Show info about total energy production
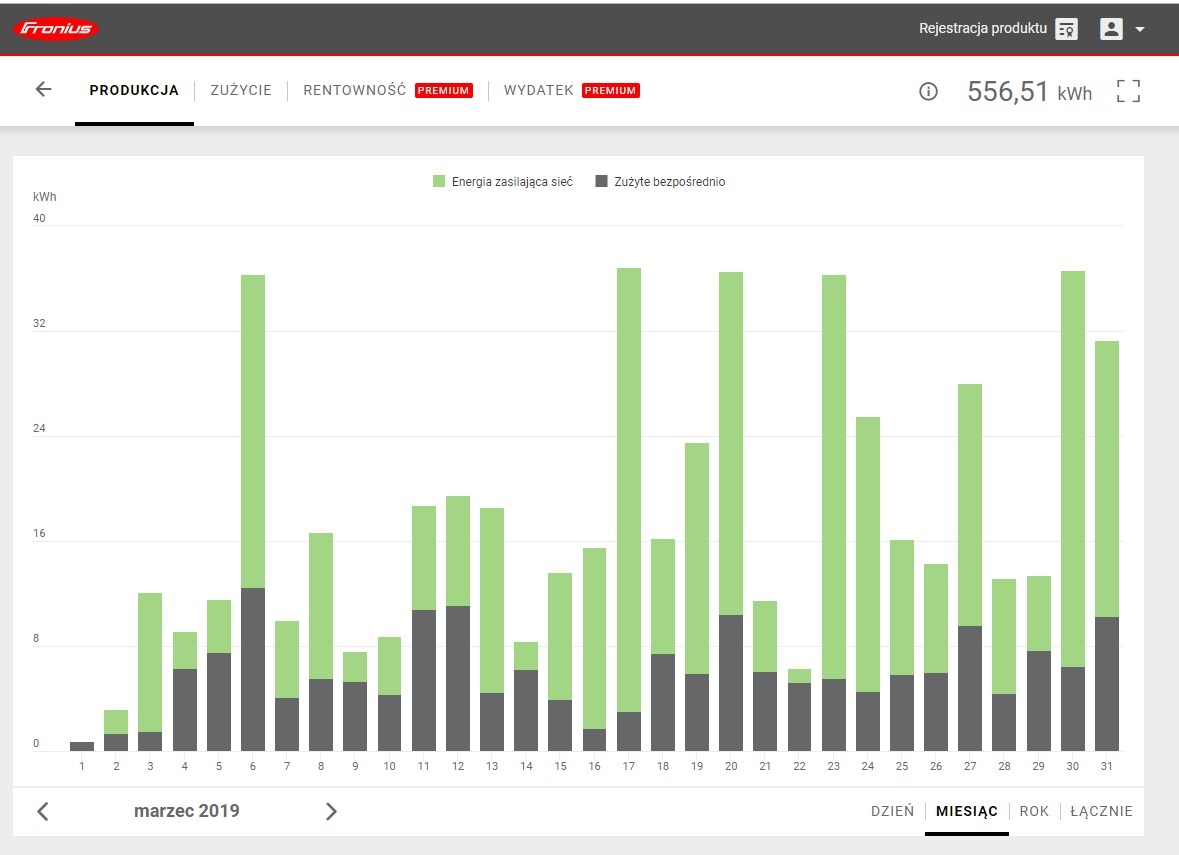This screenshot has width=1179, height=855. [928, 92]
